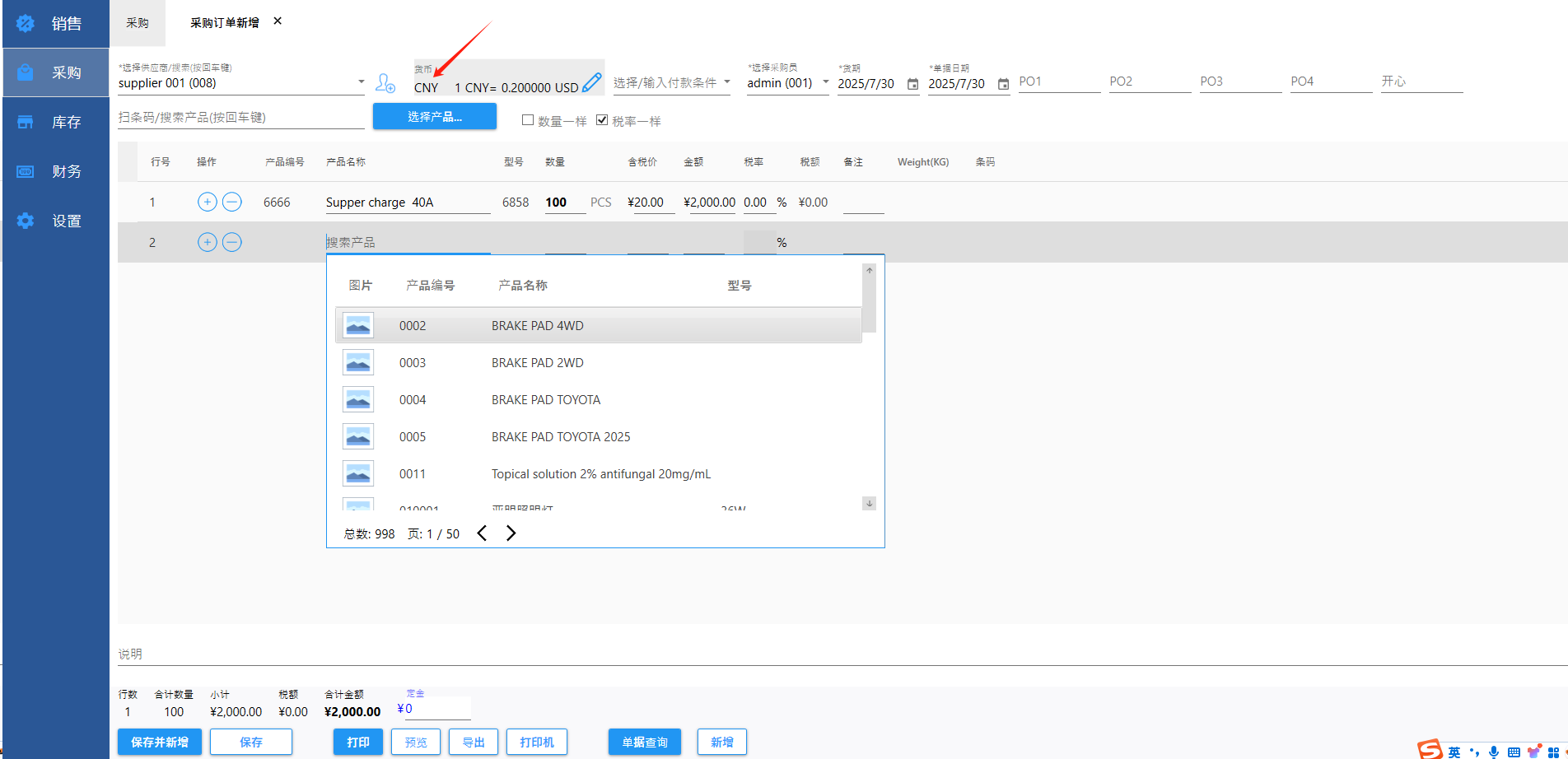Screen dimensions: 1568x759
Task: Go to next page of product list
Action: coord(511,533)
